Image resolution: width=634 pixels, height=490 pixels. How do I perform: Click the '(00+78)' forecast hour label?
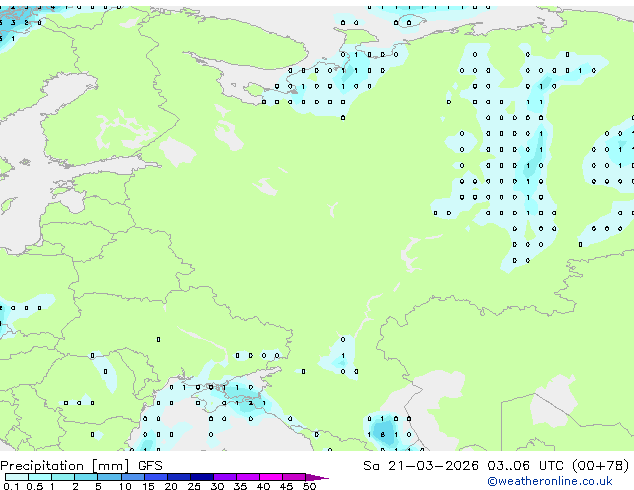pos(601,466)
